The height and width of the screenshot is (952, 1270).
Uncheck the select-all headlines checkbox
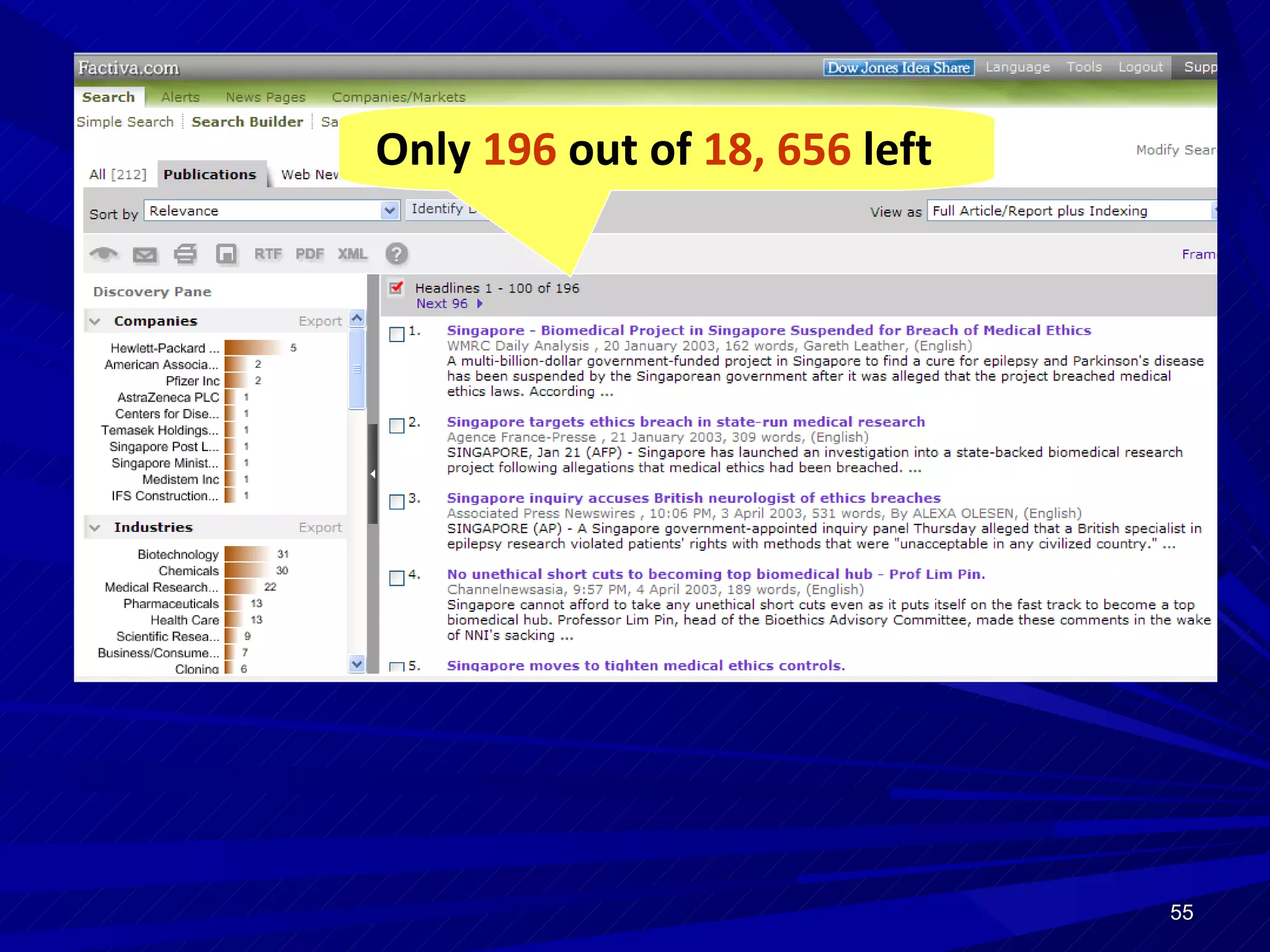[x=396, y=288]
